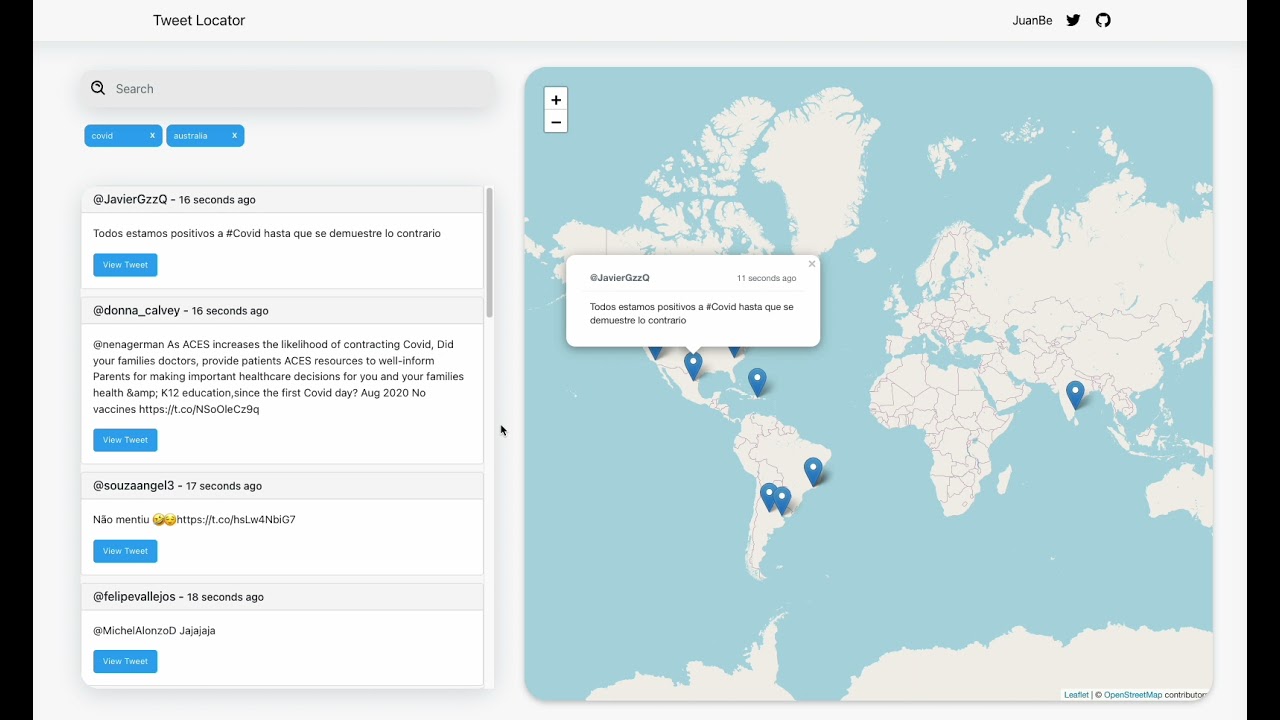Click the map marker over southeastern USA

click(734, 351)
